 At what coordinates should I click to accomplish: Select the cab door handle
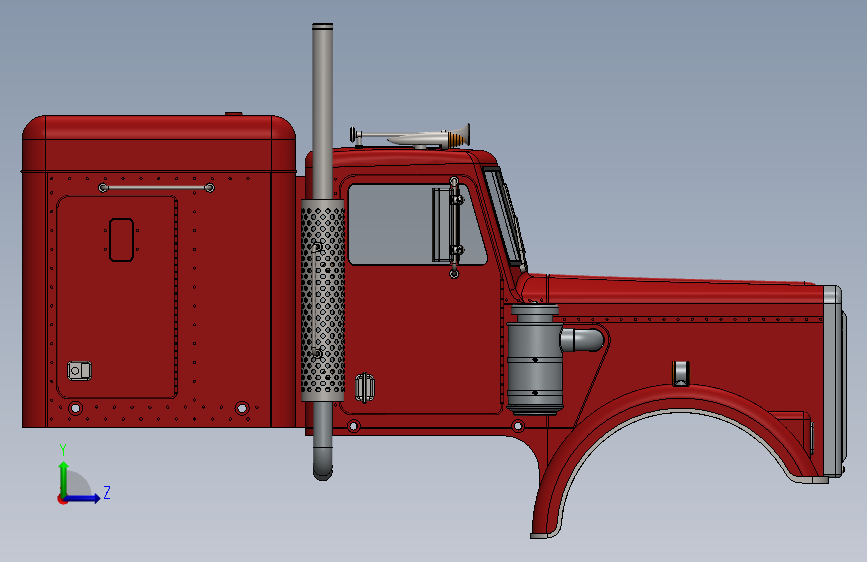pyautogui.click(x=364, y=387)
